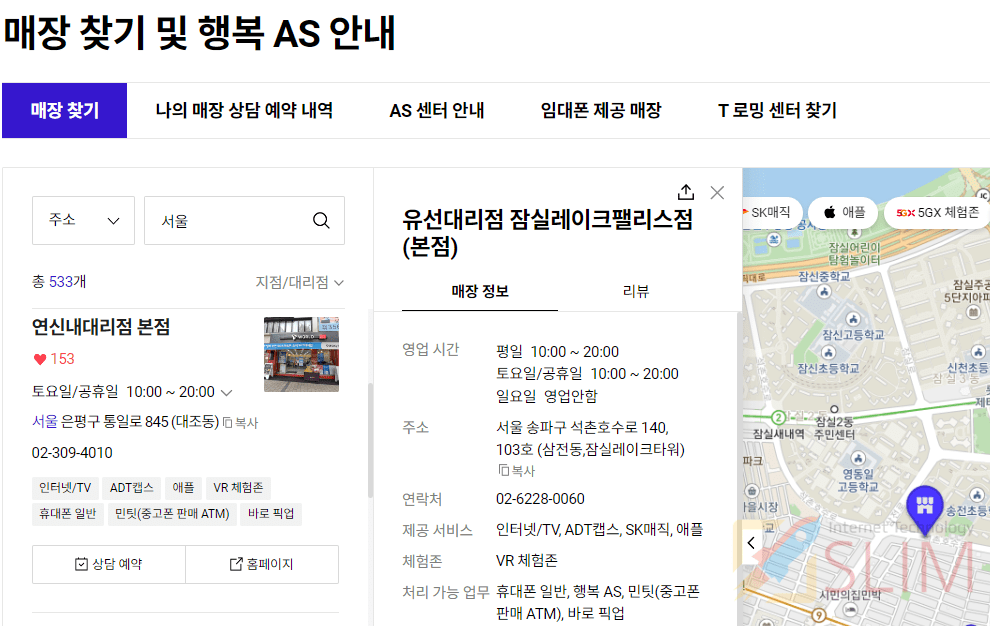Open the 주소 search type dropdown
Viewport: 990px width, 626px height.
pyautogui.click(x=83, y=220)
